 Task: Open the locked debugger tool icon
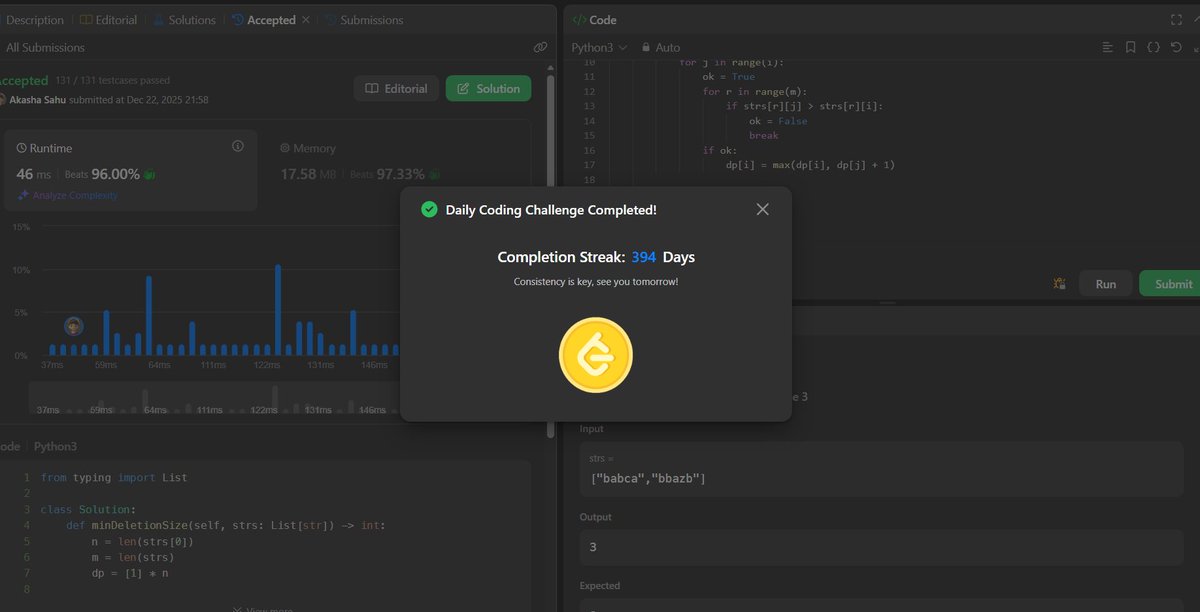(x=1059, y=283)
